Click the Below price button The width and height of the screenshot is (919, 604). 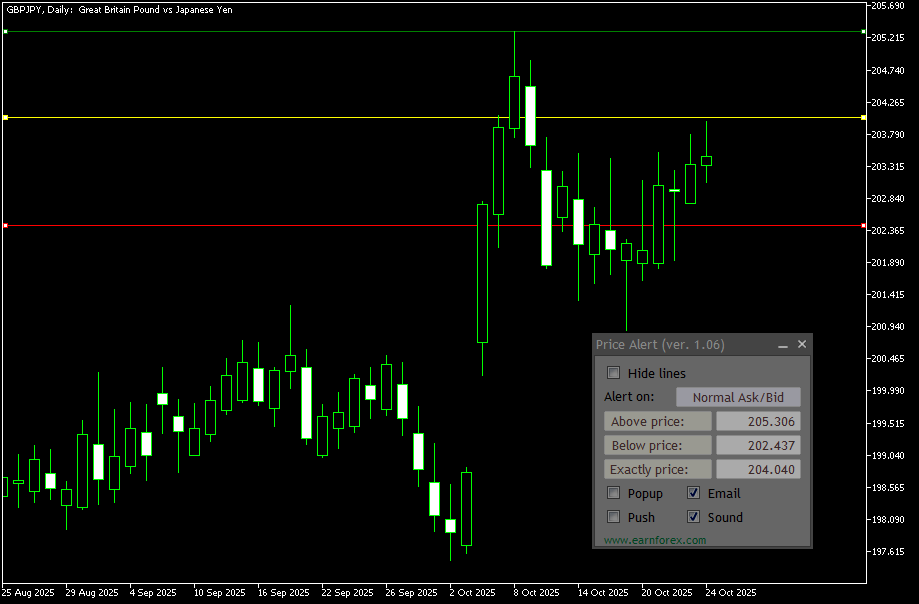click(657, 445)
